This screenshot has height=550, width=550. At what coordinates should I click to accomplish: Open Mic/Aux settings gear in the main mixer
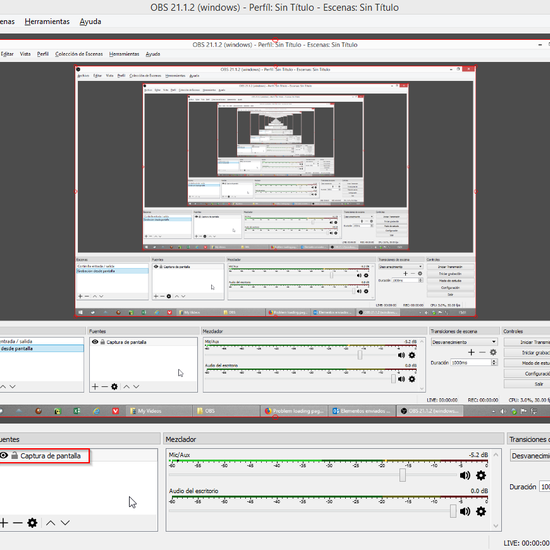481,476
